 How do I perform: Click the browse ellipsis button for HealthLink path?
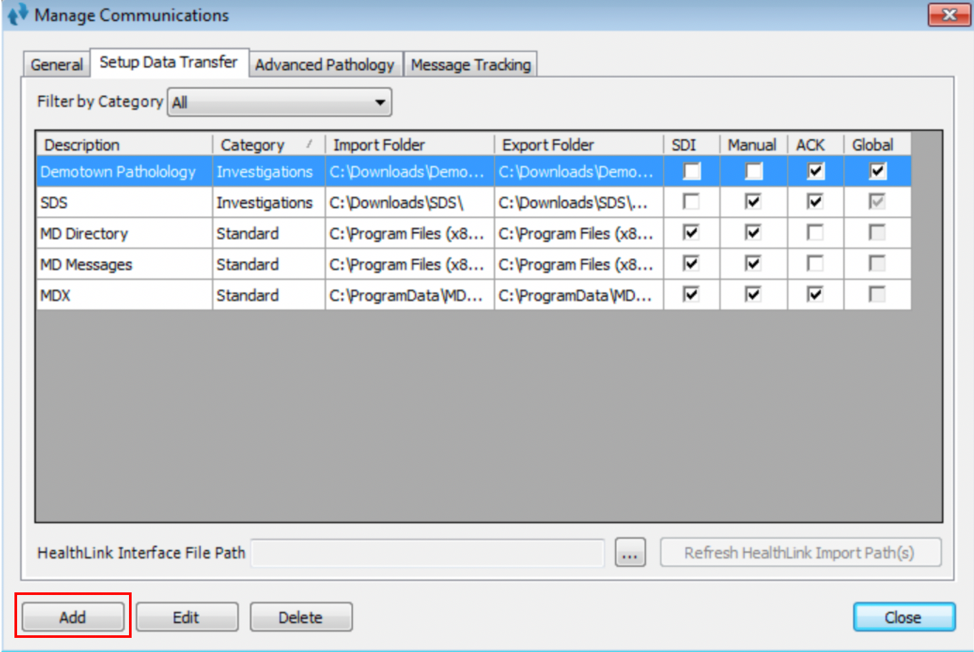pyautogui.click(x=630, y=553)
